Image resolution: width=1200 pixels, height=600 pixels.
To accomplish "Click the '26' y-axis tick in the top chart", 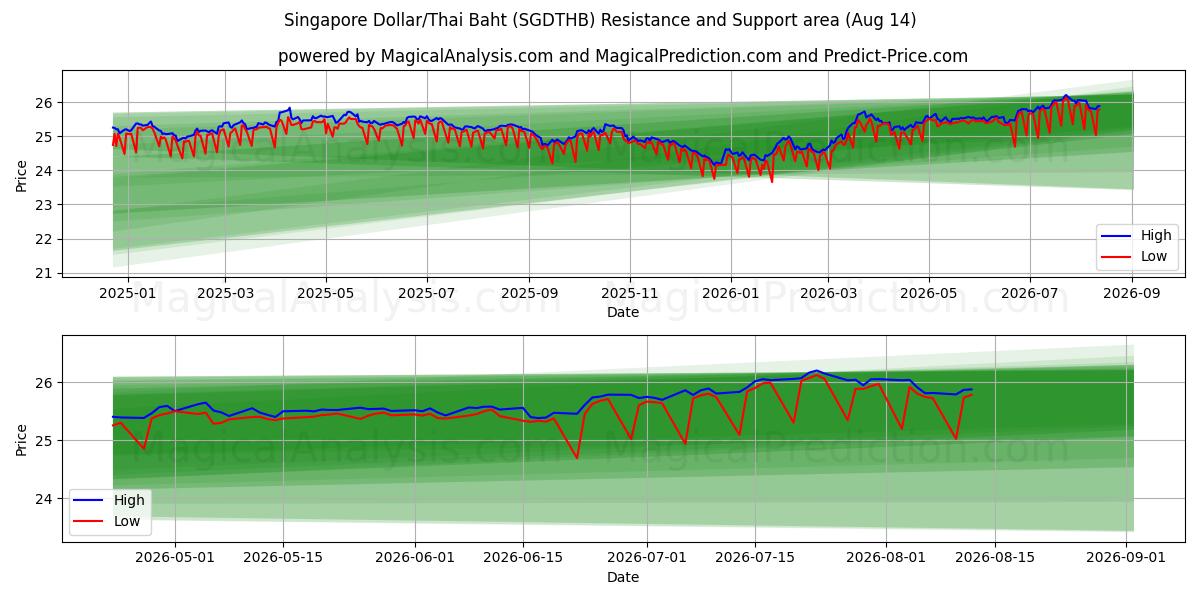I will 46,103.
